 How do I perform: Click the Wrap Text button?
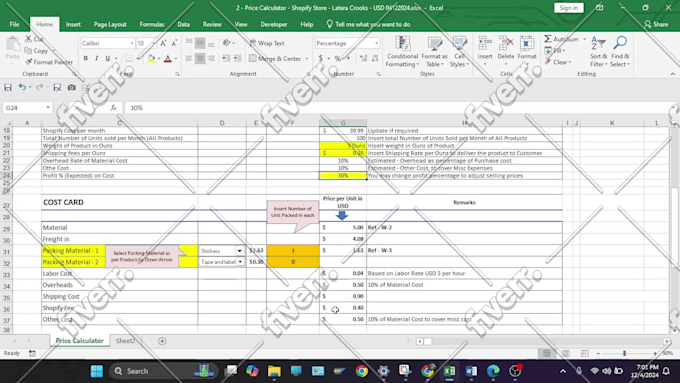267,43
